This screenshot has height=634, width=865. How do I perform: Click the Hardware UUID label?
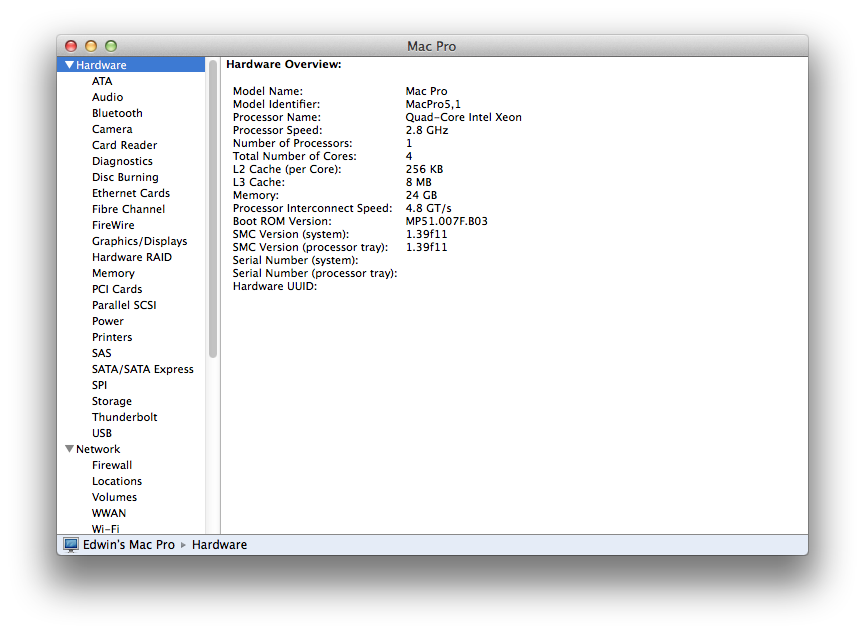point(275,286)
